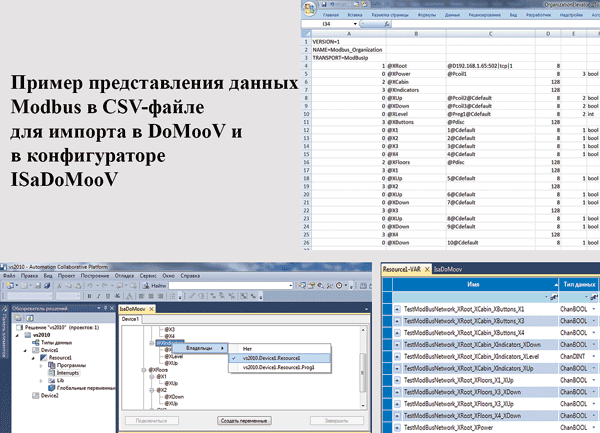This screenshot has height=433, width=600.
Task: Toggle Italic formatting in vs2010 toolbar
Action: 98,296
